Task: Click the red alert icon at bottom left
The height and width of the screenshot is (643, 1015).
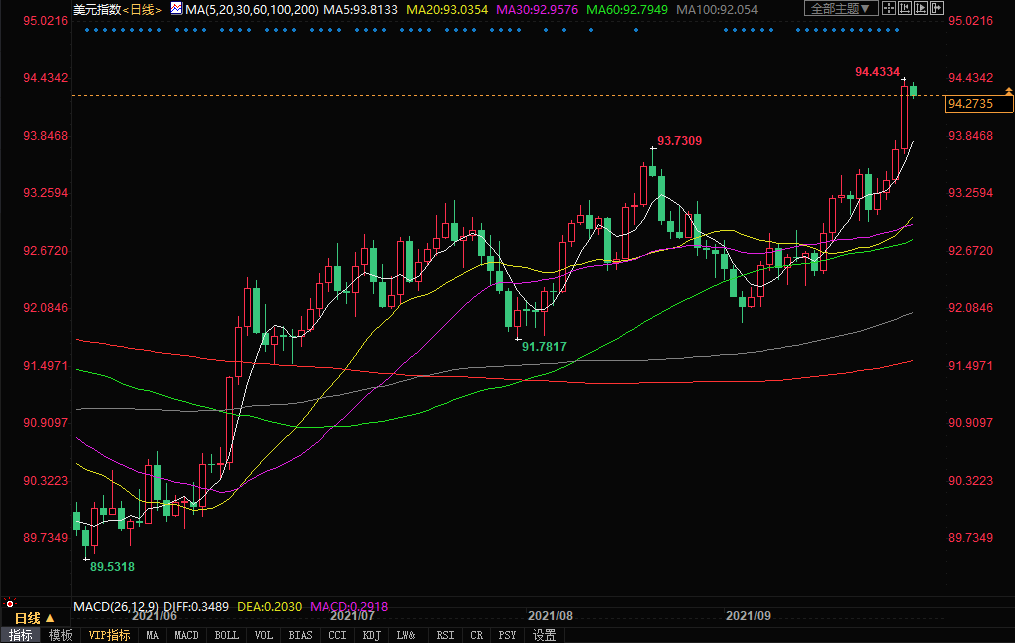Action: coord(9,603)
